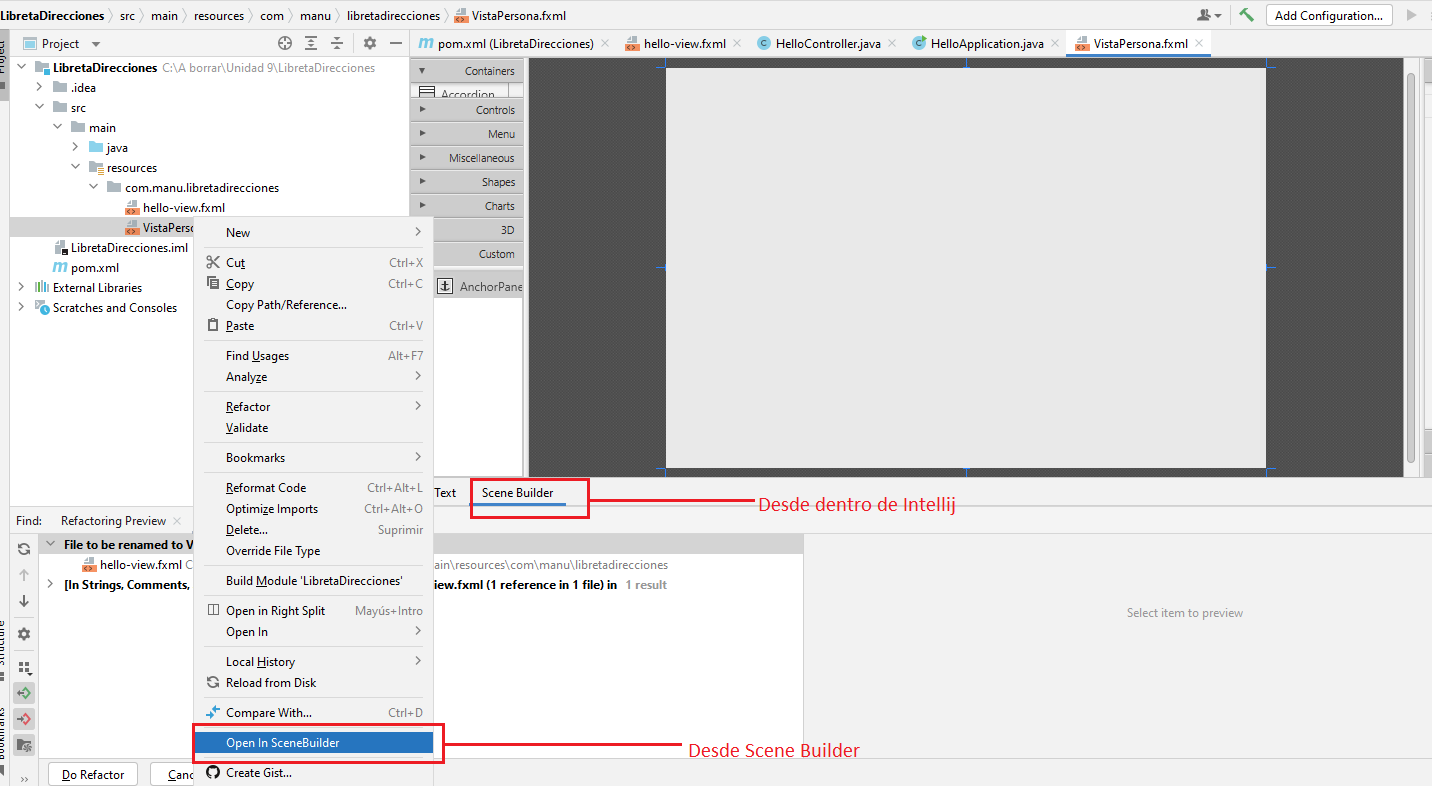Choose Copy from context menu

pos(314,284)
